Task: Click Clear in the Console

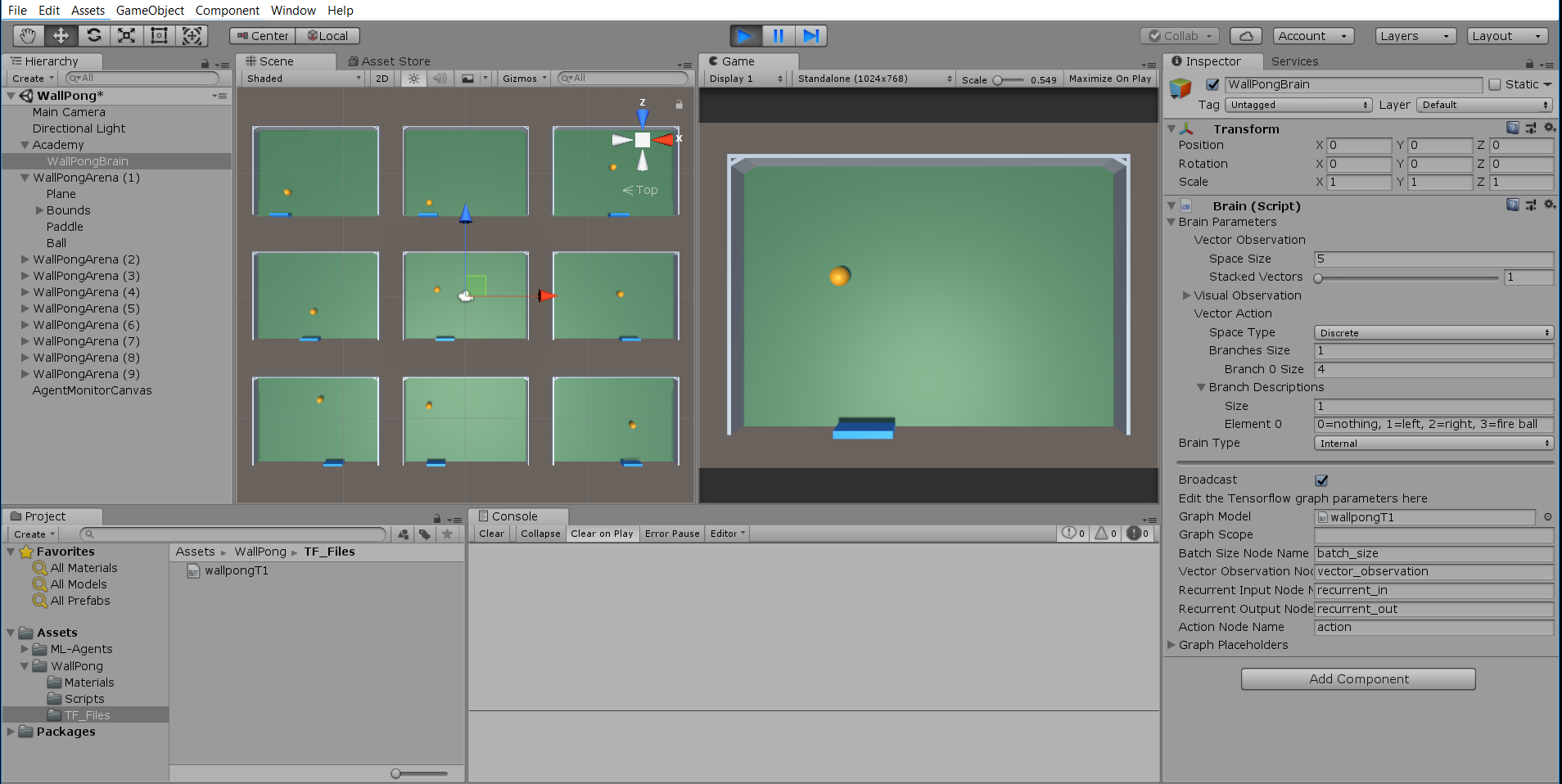Action: (x=491, y=534)
